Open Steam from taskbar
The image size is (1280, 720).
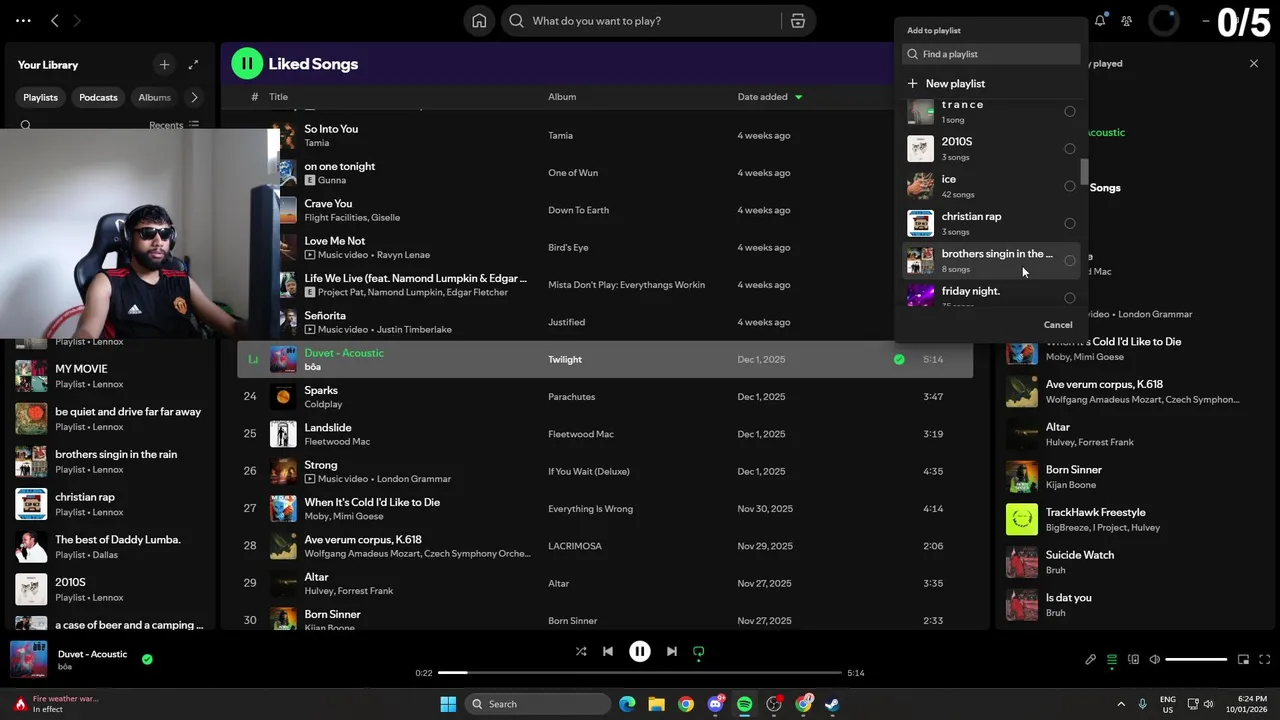coord(833,704)
